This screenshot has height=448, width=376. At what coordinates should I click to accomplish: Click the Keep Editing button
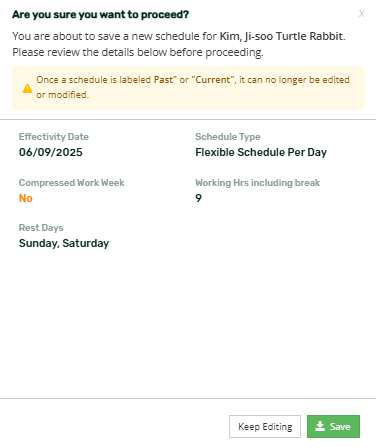point(265,426)
